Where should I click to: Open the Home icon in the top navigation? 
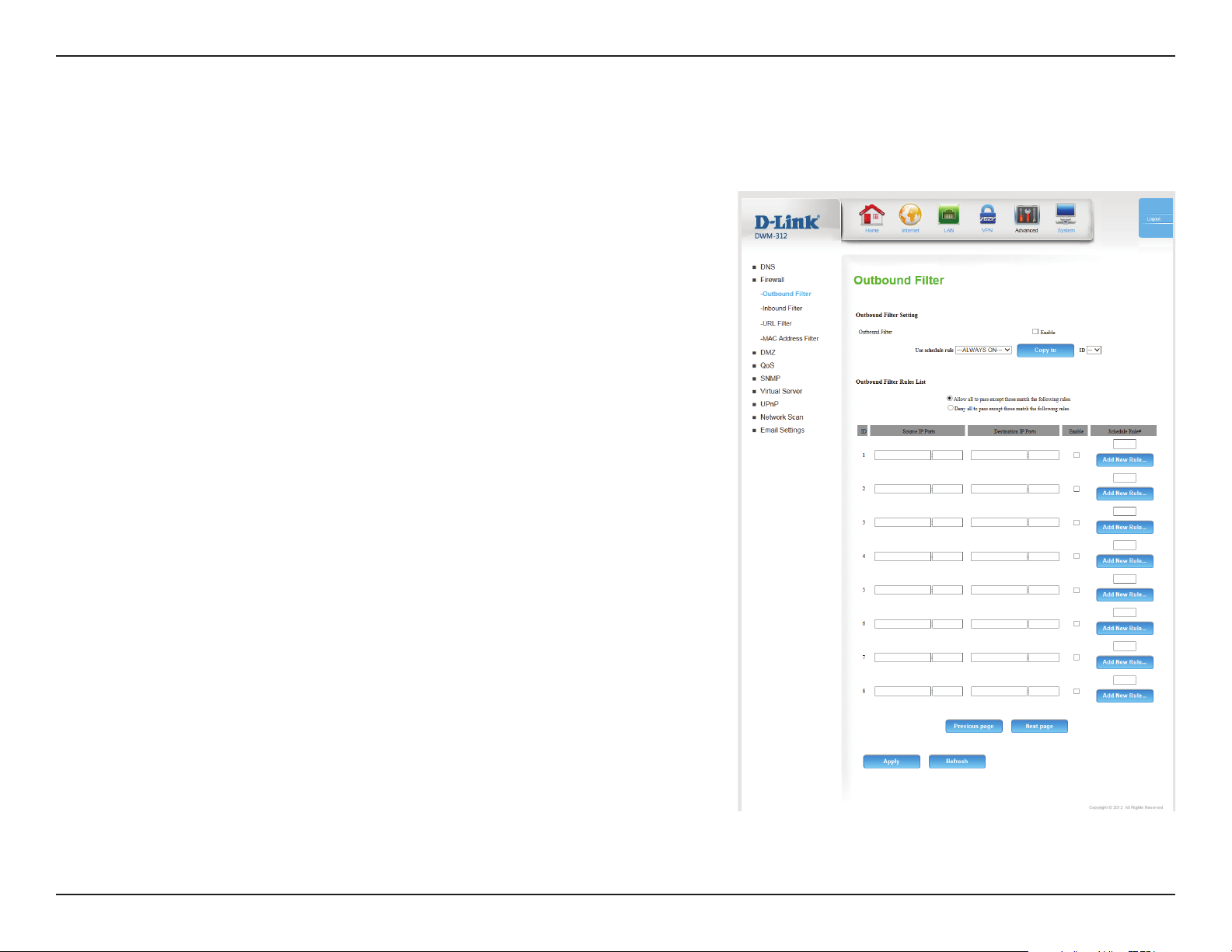[x=871, y=216]
